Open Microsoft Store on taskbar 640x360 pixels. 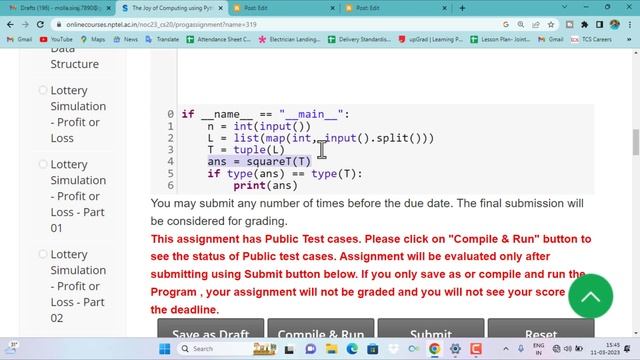372,349
